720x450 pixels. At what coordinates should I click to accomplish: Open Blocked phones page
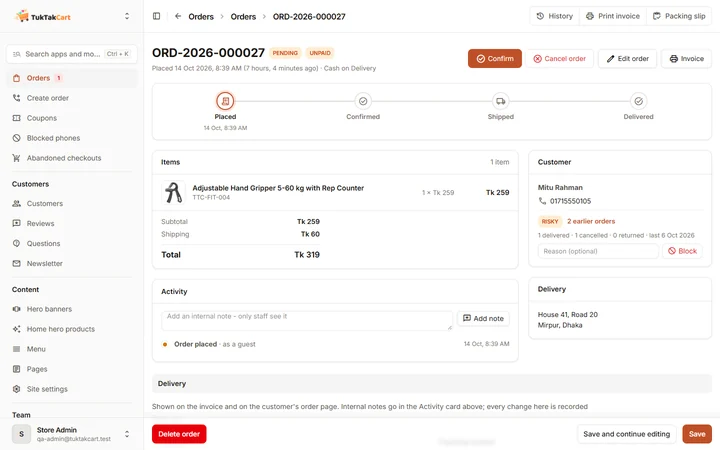[x=72, y=138]
